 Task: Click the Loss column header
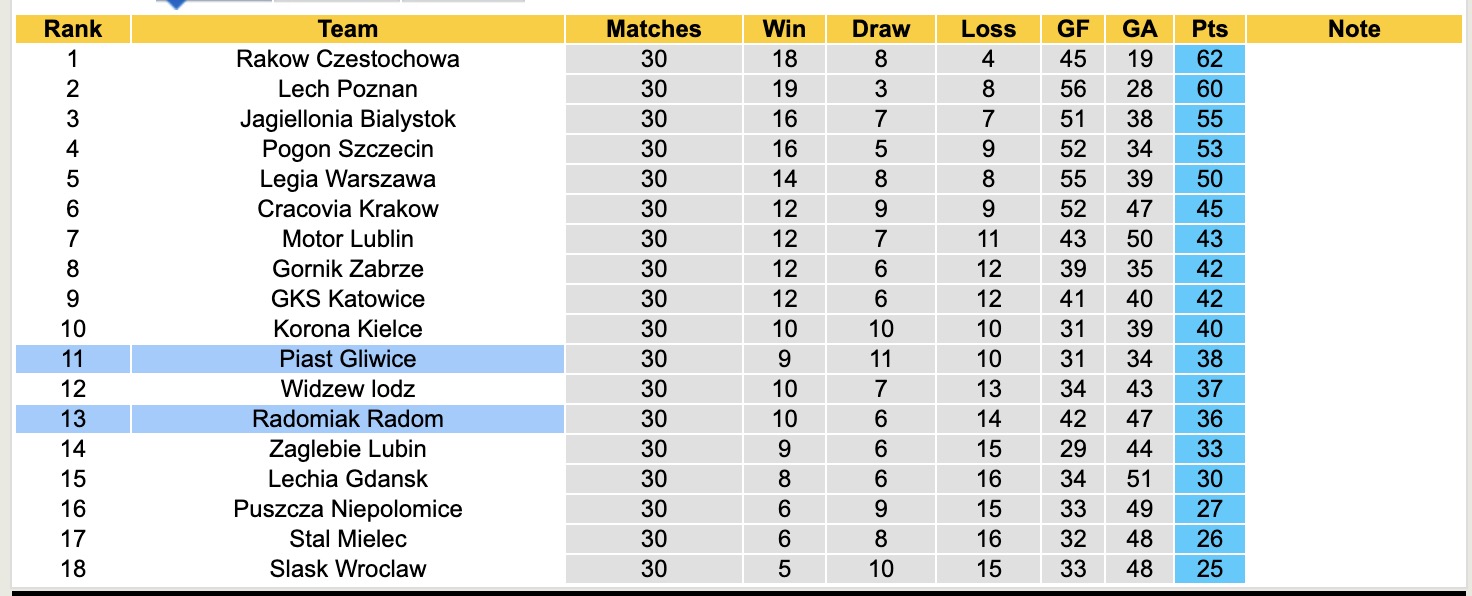[x=988, y=29]
